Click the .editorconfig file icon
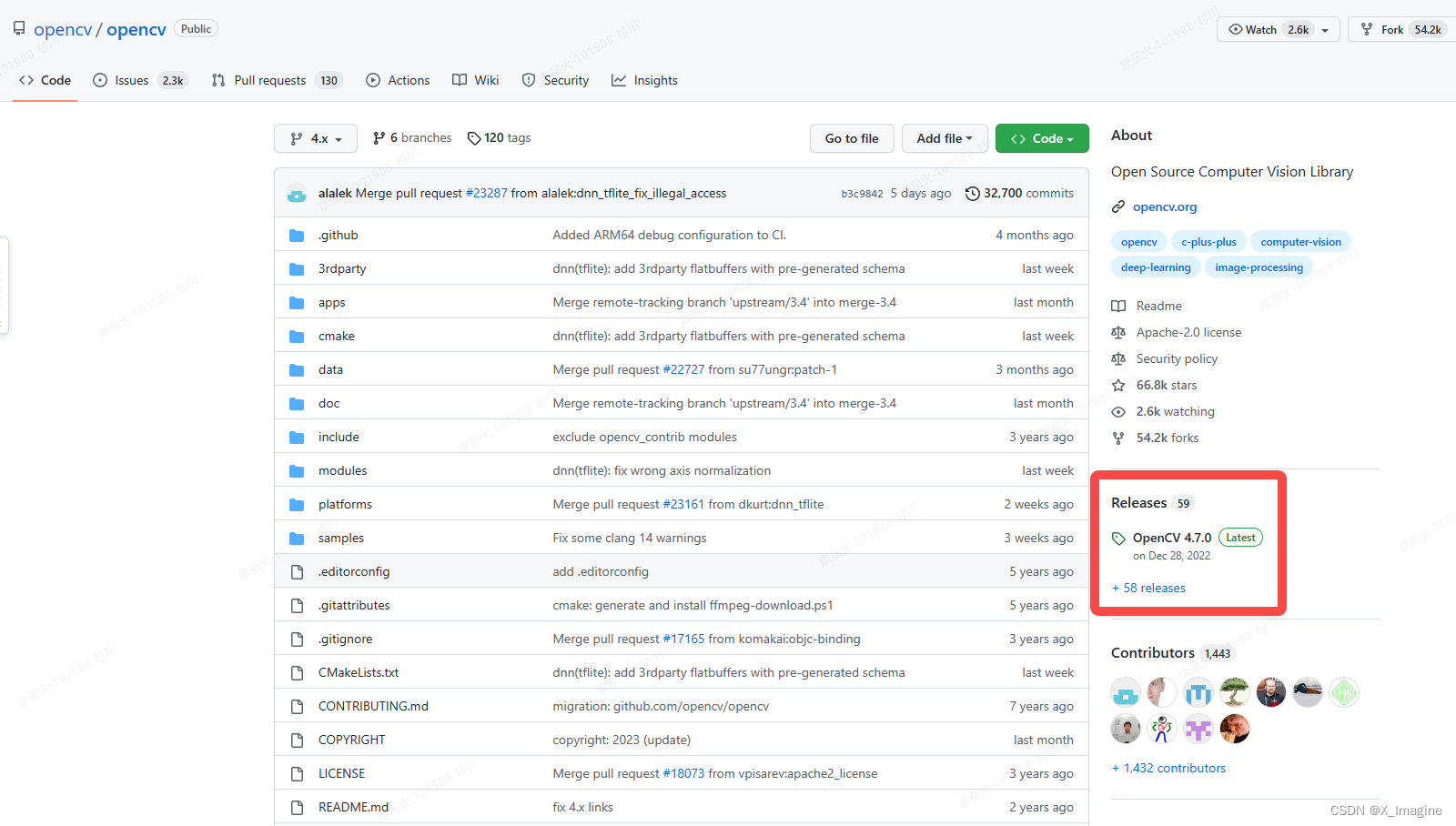Viewport: 1456px width, 826px height. pos(297,572)
